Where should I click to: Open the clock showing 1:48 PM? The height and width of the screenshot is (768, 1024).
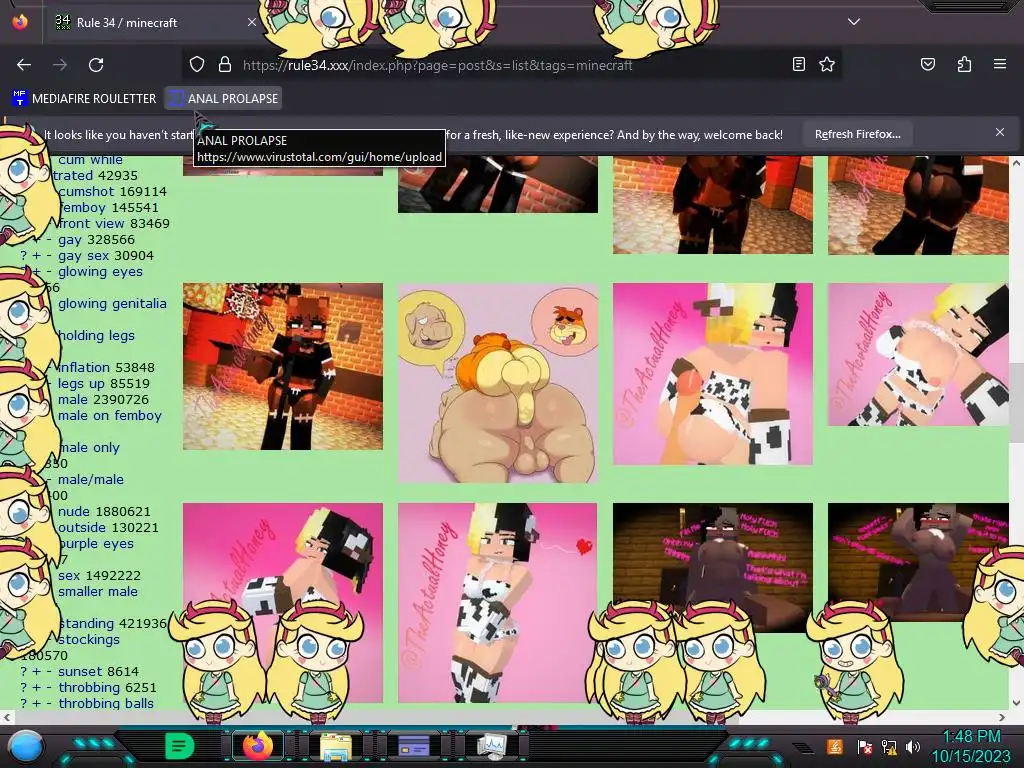(971, 746)
